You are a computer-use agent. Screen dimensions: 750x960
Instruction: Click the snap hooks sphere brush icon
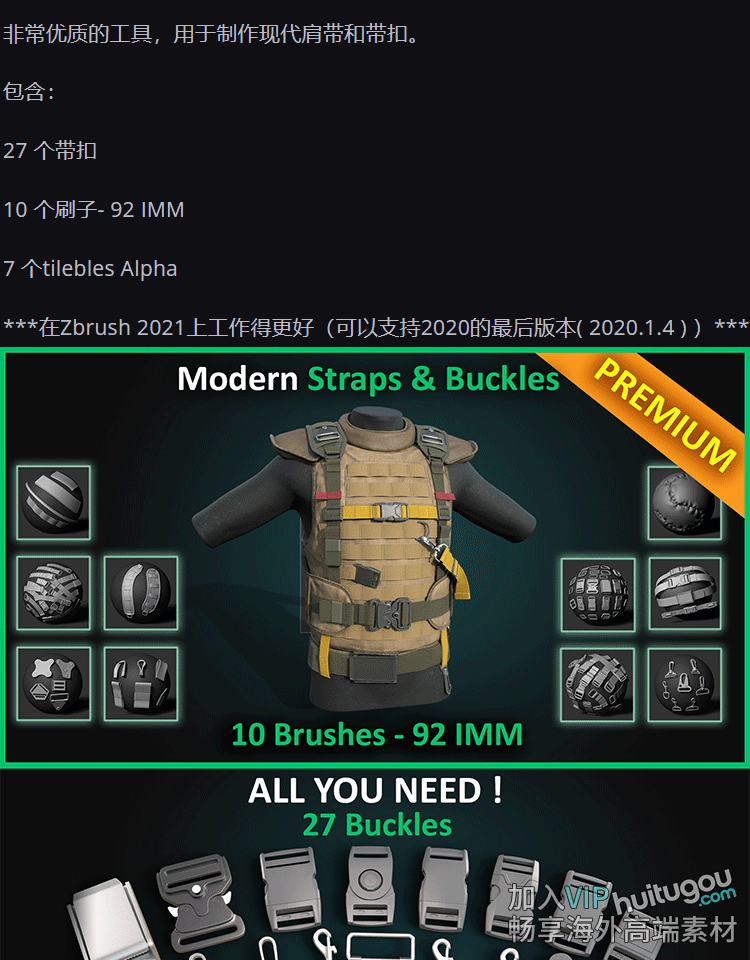coord(685,685)
